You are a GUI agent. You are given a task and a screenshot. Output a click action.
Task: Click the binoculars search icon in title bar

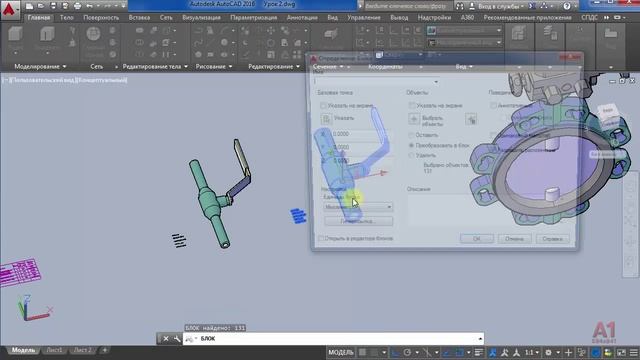coord(460,6)
